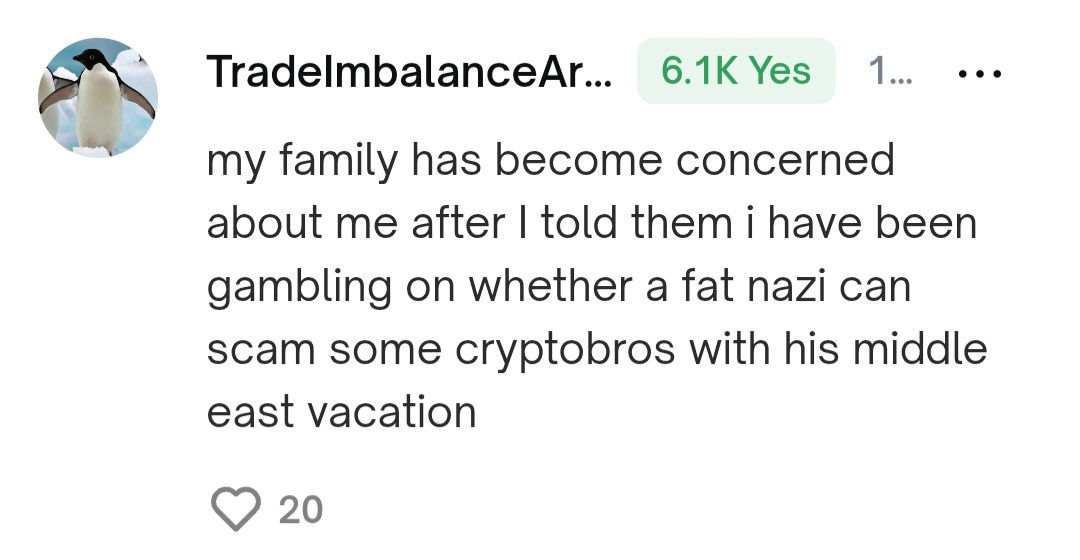
Task: Click the green 6.1K Yes position badge
Action: (736, 71)
